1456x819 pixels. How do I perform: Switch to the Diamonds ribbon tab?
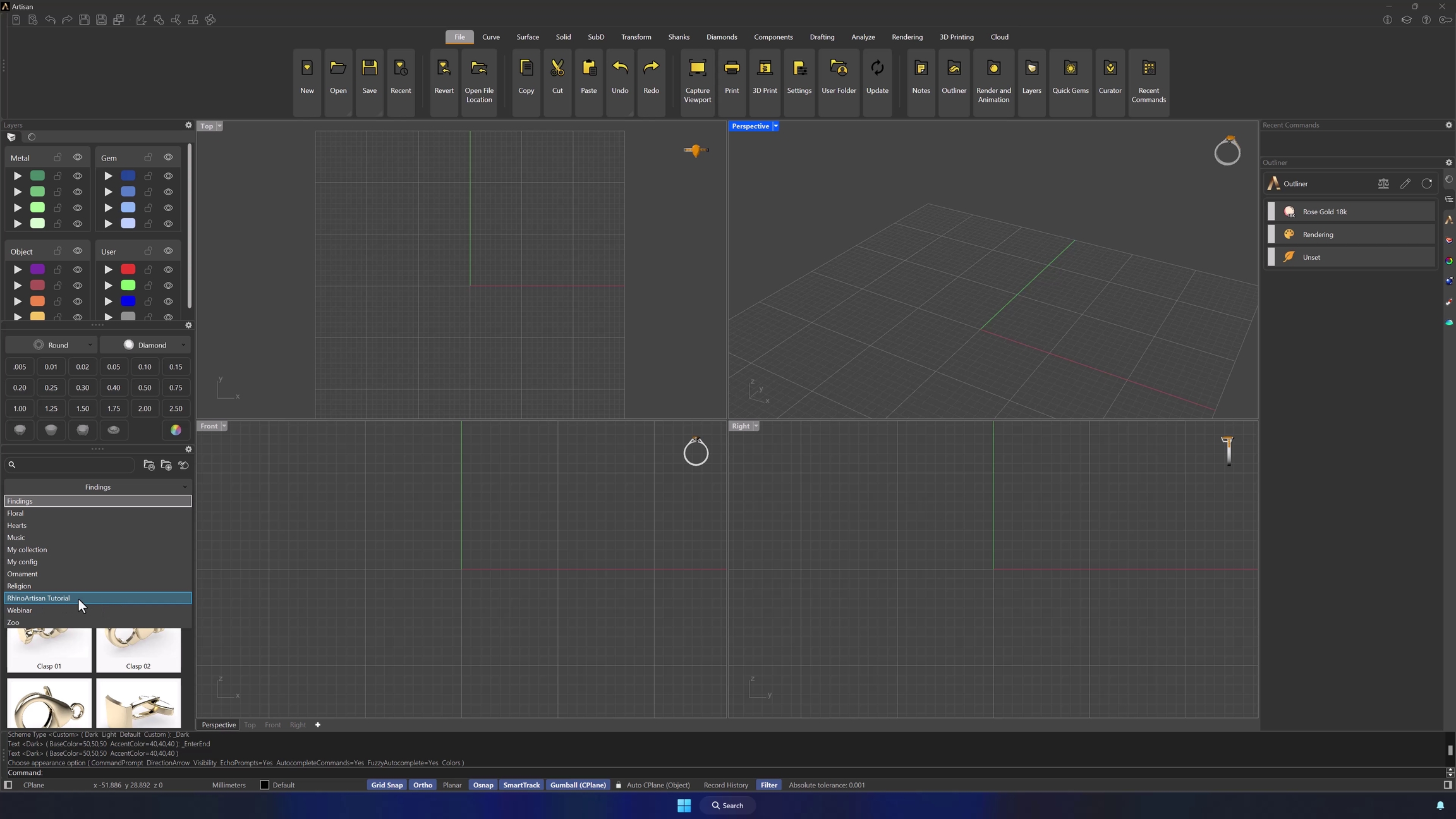pos(721,37)
